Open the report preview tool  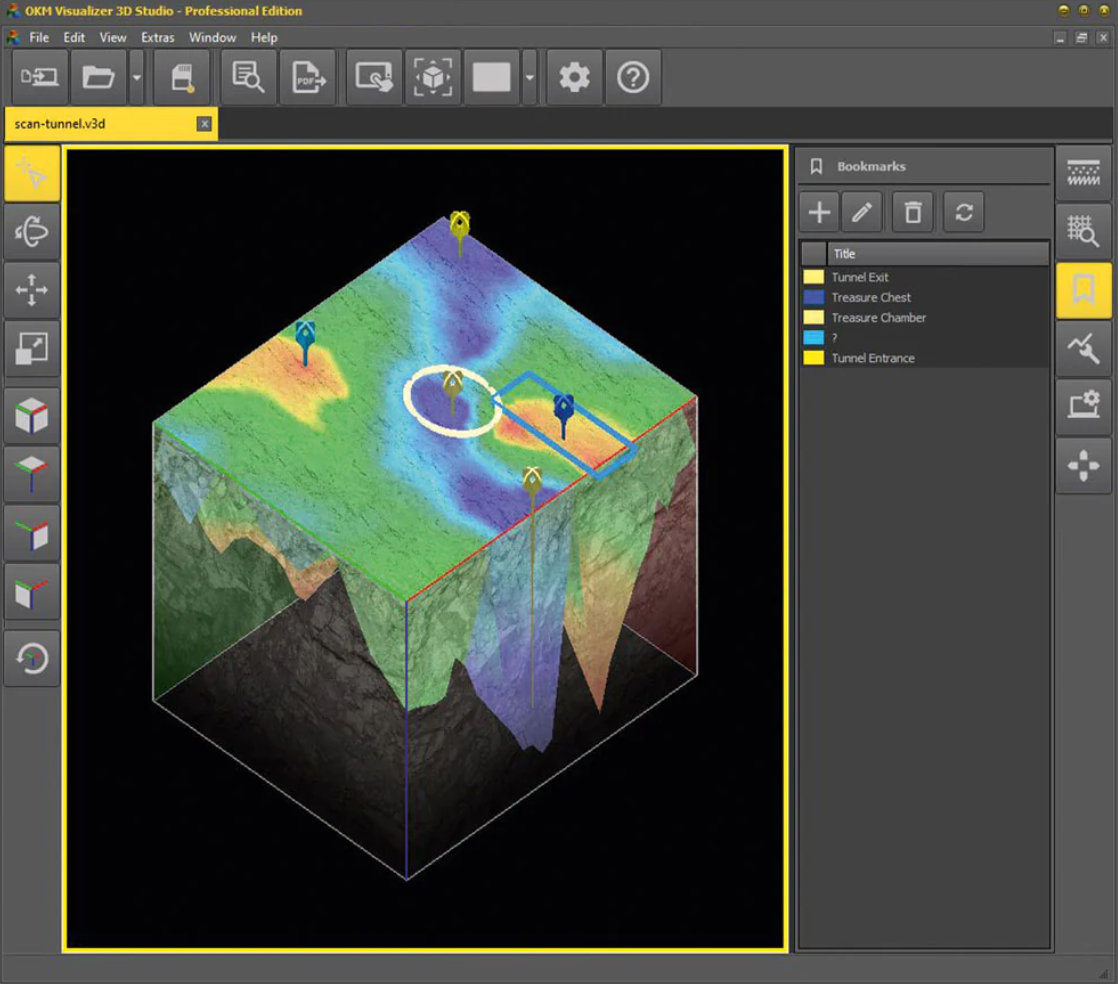(248, 77)
